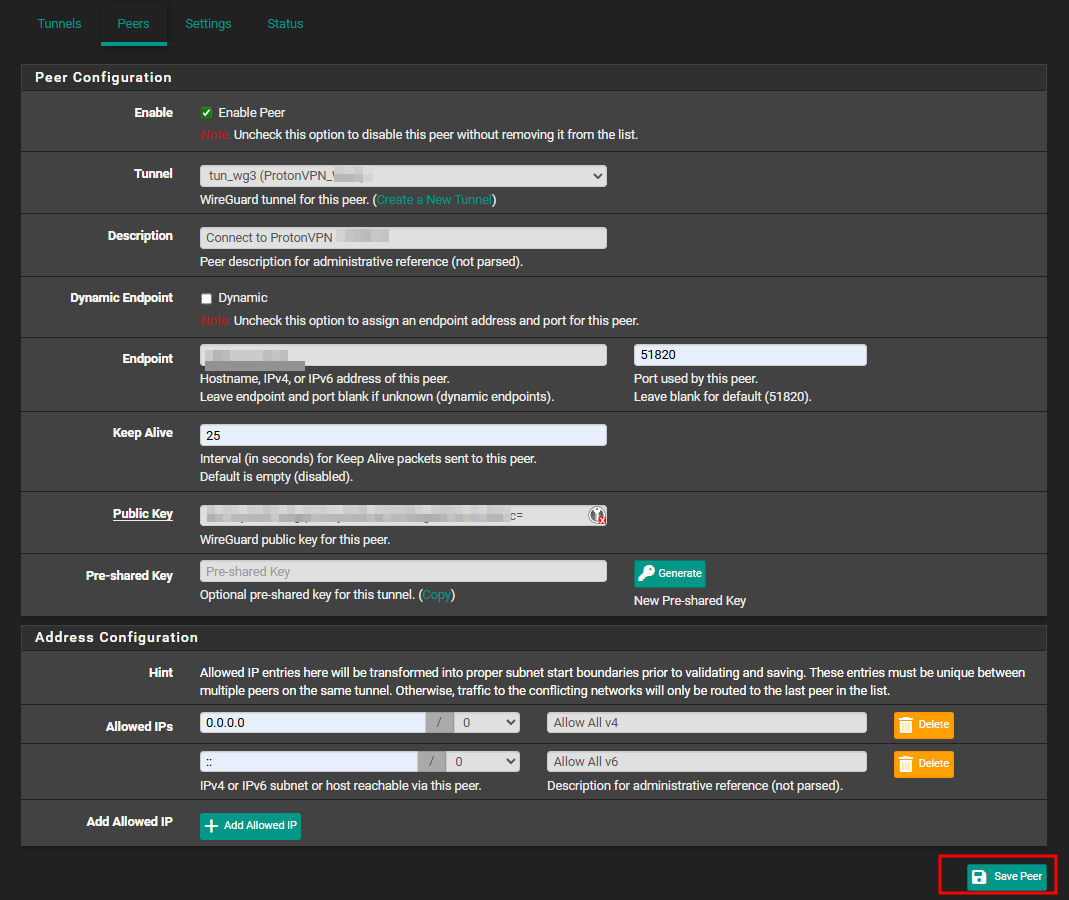Image resolution: width=1069 pixels, height=900 pixels.
Task: Expand the IPv6 prefix length dropdown
Action: pyautogui.click(x=483, y=762)
